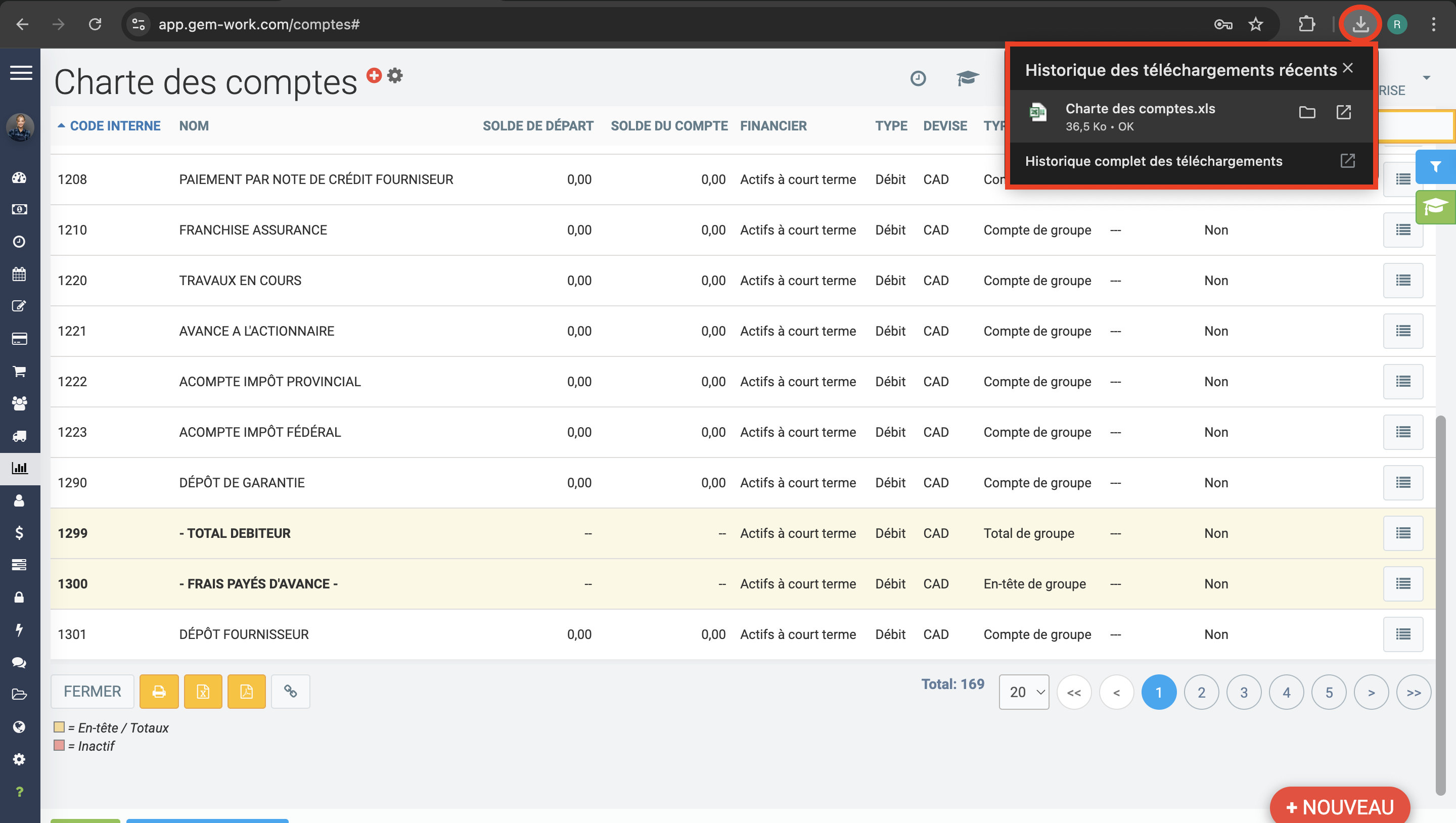Screen dimensions: 1456x823
Task: Add a new account with the red plus icon
Action: [x=374, y=75]
